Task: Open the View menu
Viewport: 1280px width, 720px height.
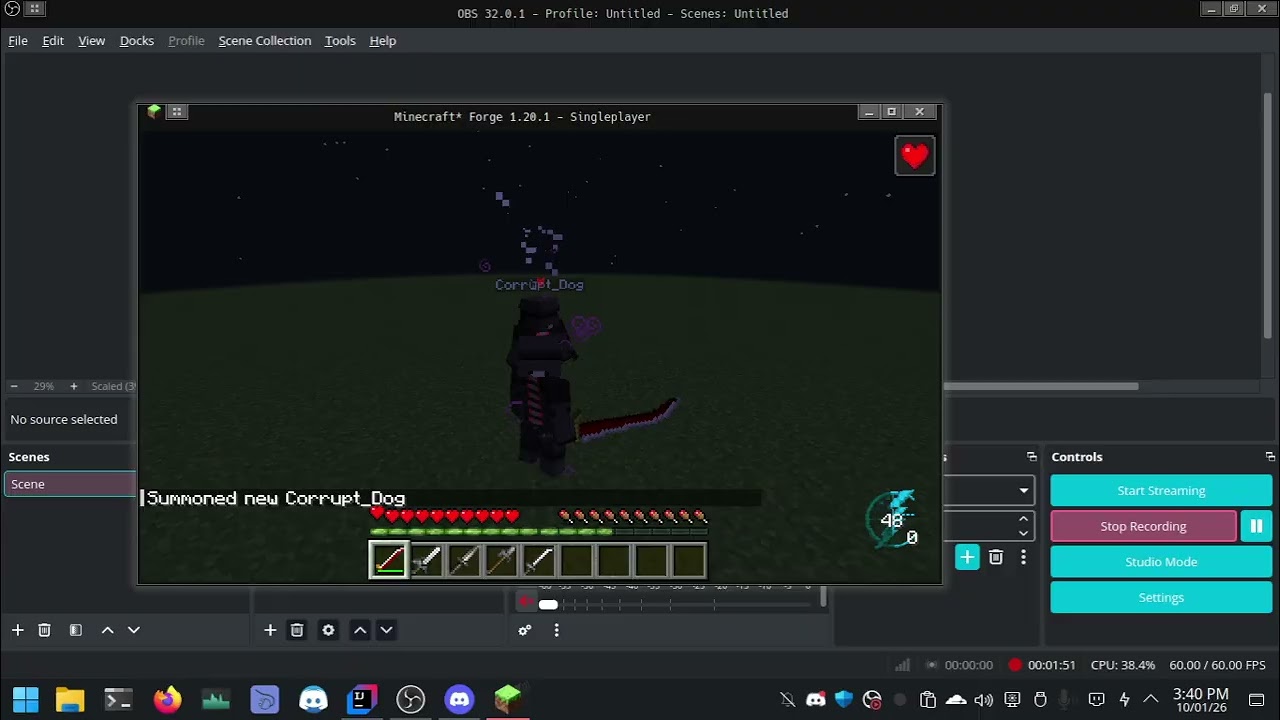Action: [x=91, y=41]
